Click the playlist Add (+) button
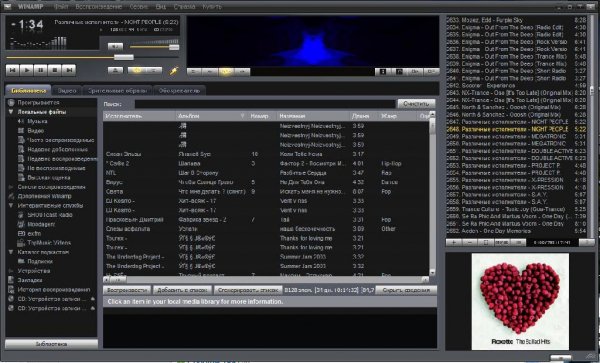600x363 pixels. (x=454, y=243)
